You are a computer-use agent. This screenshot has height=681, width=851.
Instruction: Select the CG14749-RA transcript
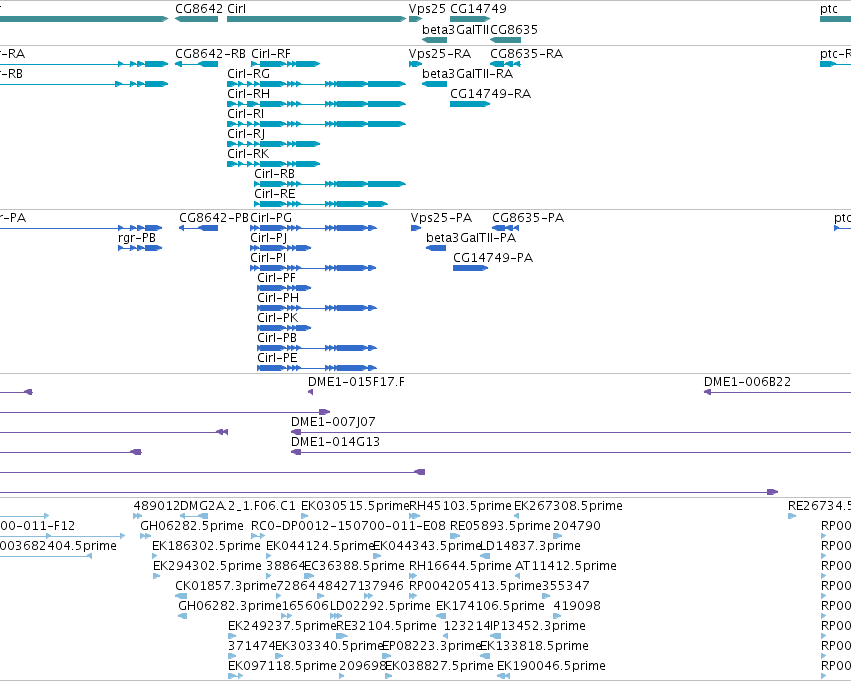click(470, 104)
